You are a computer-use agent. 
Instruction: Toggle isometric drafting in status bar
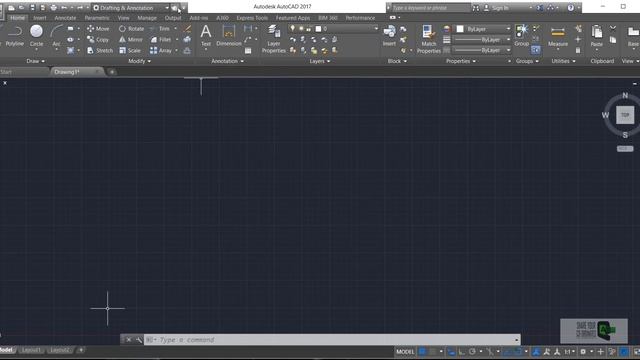click(x=490, y=351)
